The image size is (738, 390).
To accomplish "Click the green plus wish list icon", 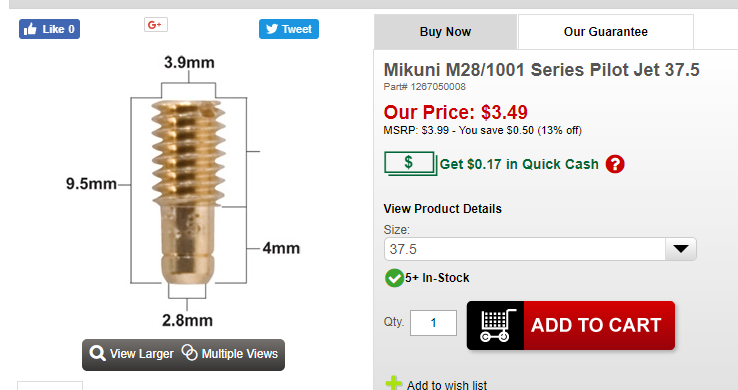I will click(393, 383).
